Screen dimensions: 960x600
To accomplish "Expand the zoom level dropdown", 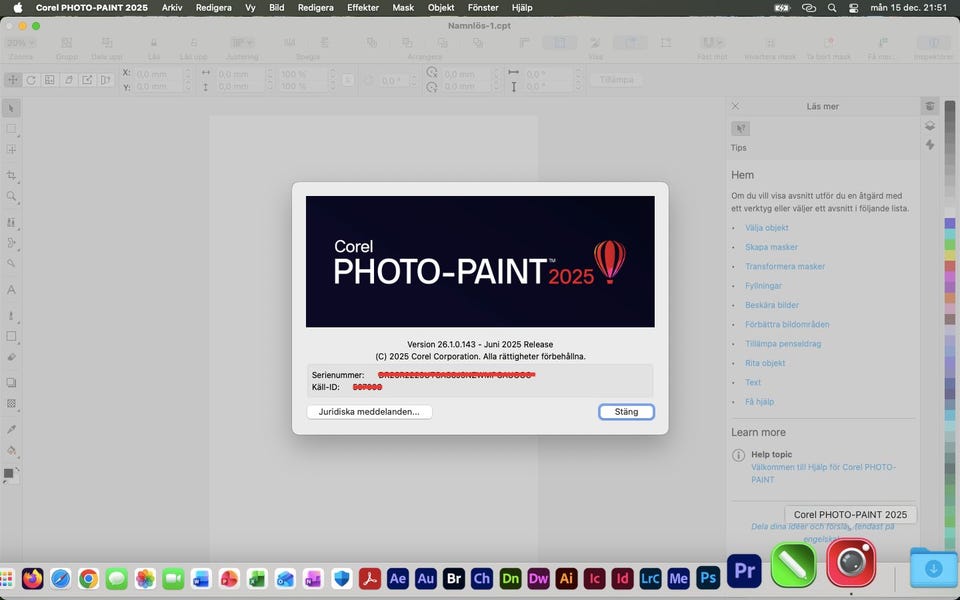I will coord(20,43).
